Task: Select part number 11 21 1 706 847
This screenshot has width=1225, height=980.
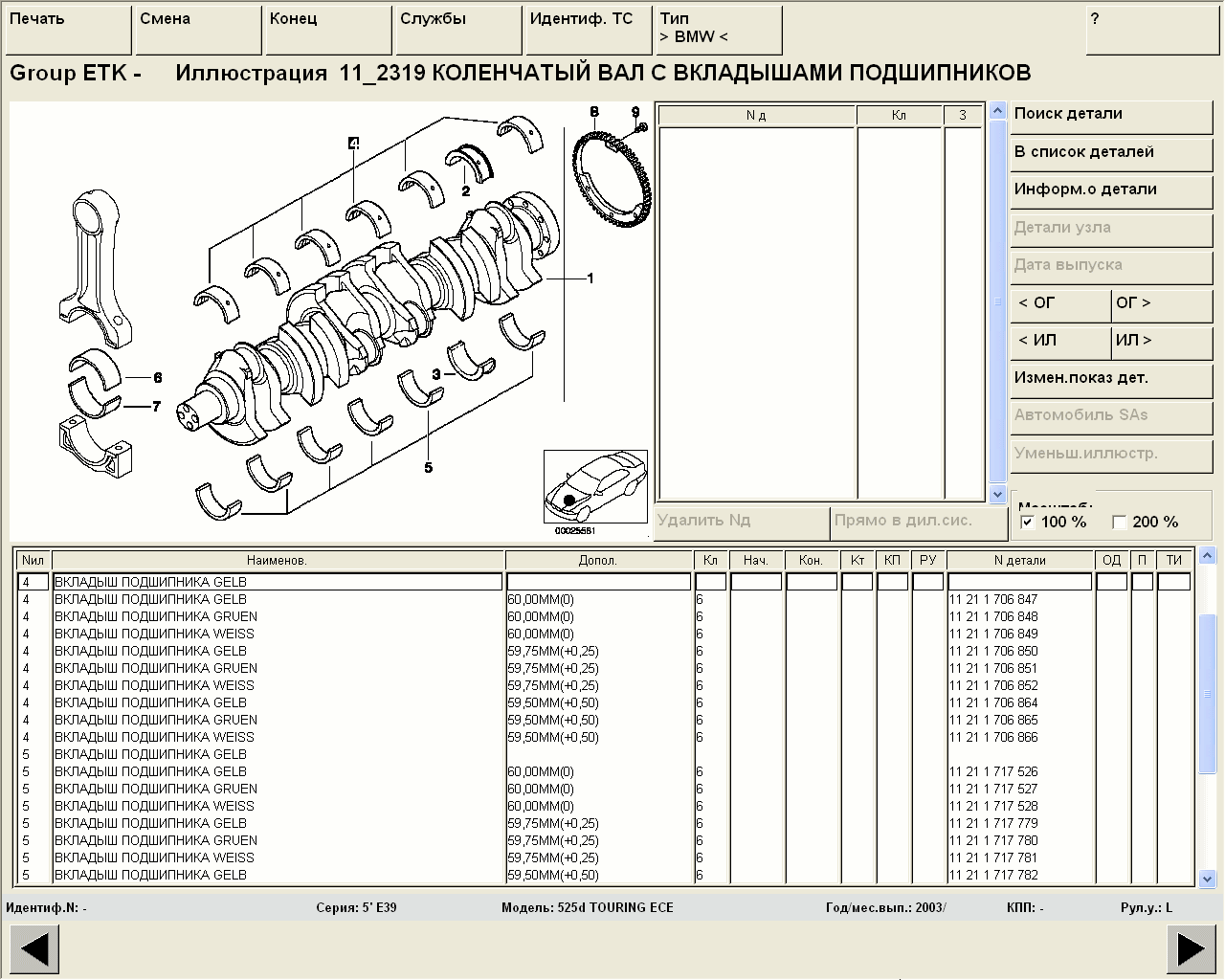Action: 993,599
